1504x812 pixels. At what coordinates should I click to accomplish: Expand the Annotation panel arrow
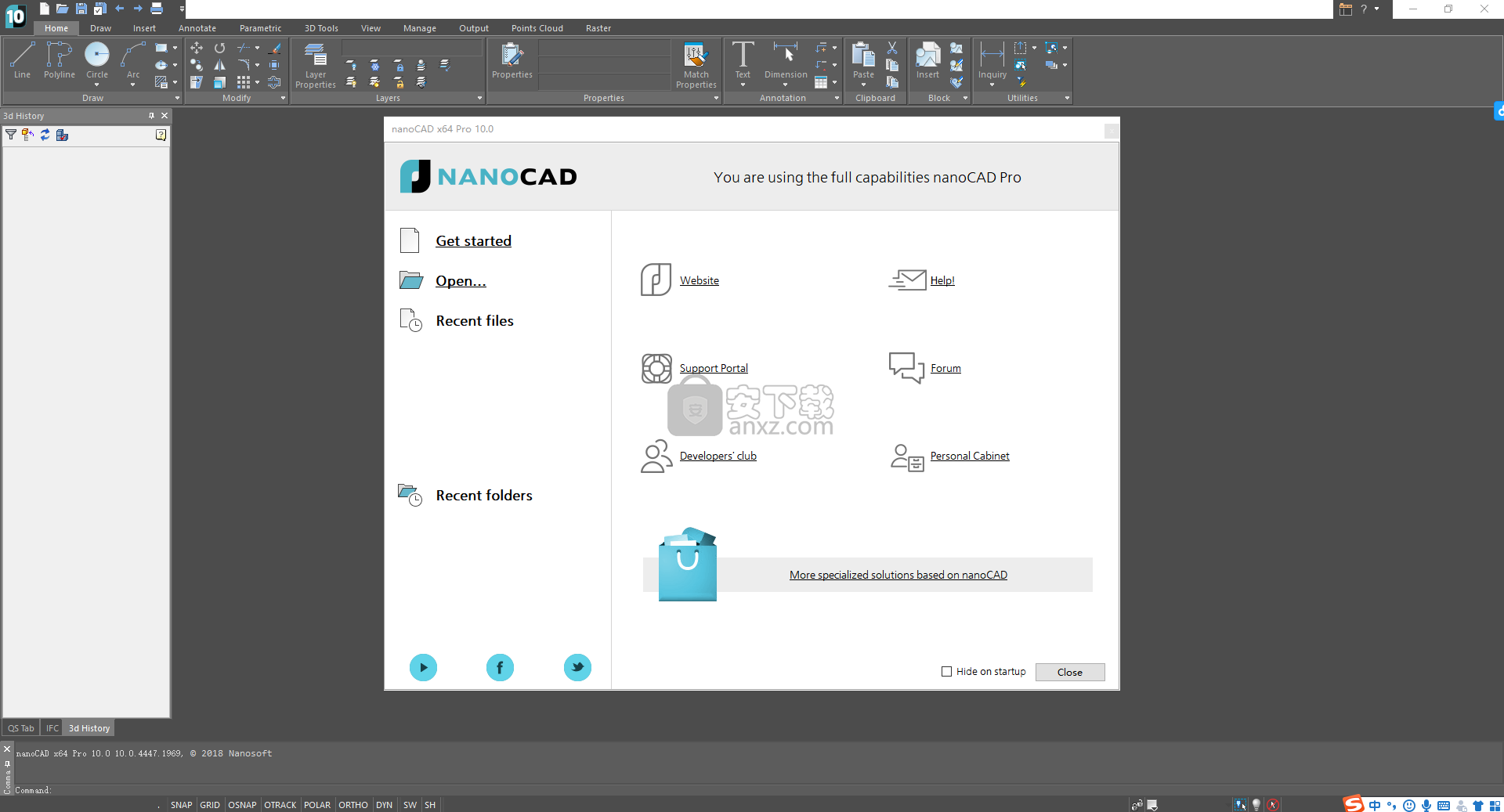tap(837, 98)
